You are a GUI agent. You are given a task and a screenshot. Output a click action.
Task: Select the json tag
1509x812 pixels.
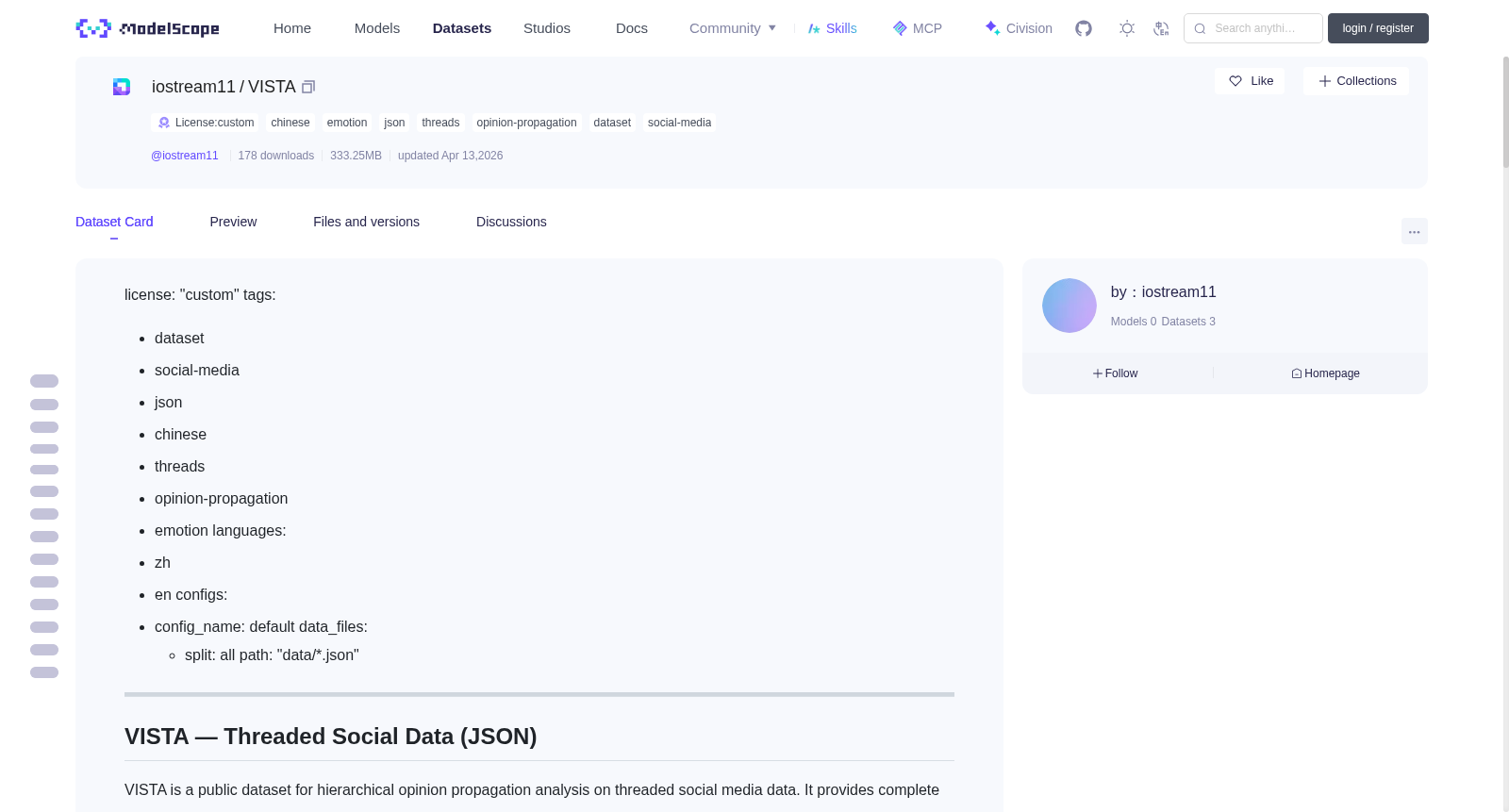click(394, 123)
